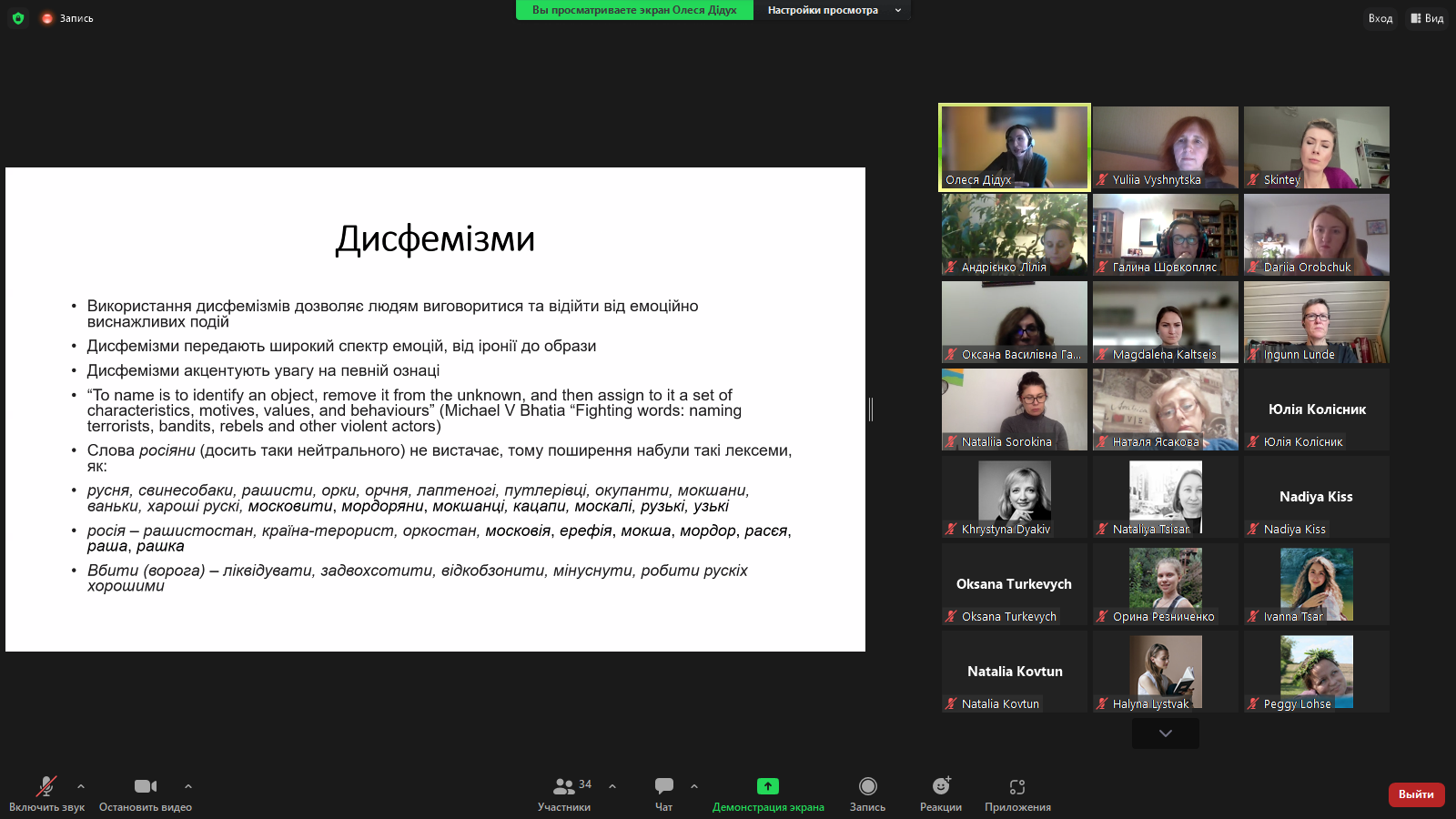1456x819 pixels.
Task: Click the Sign In button at top
Action: [x=1380, y=18]
